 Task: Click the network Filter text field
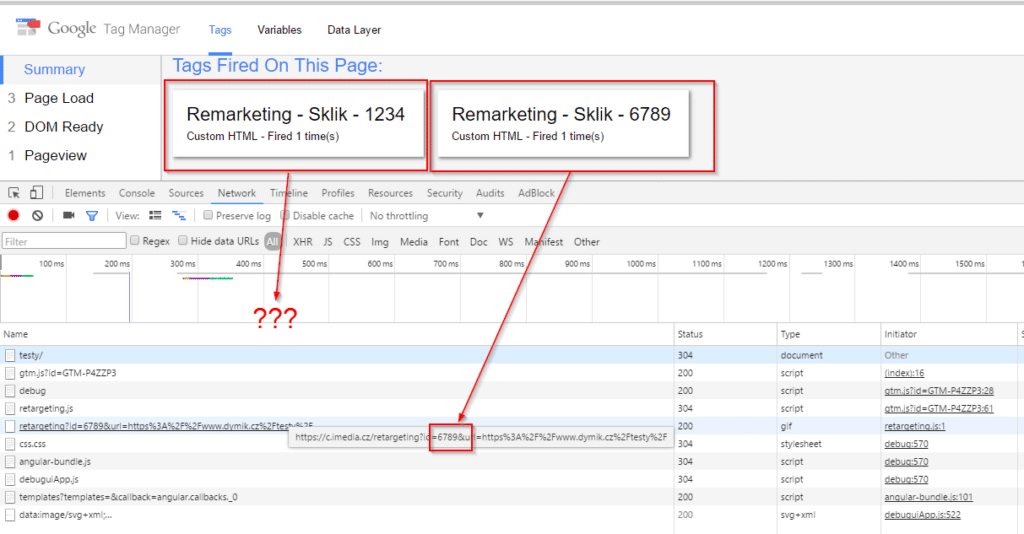coord(64,242)
